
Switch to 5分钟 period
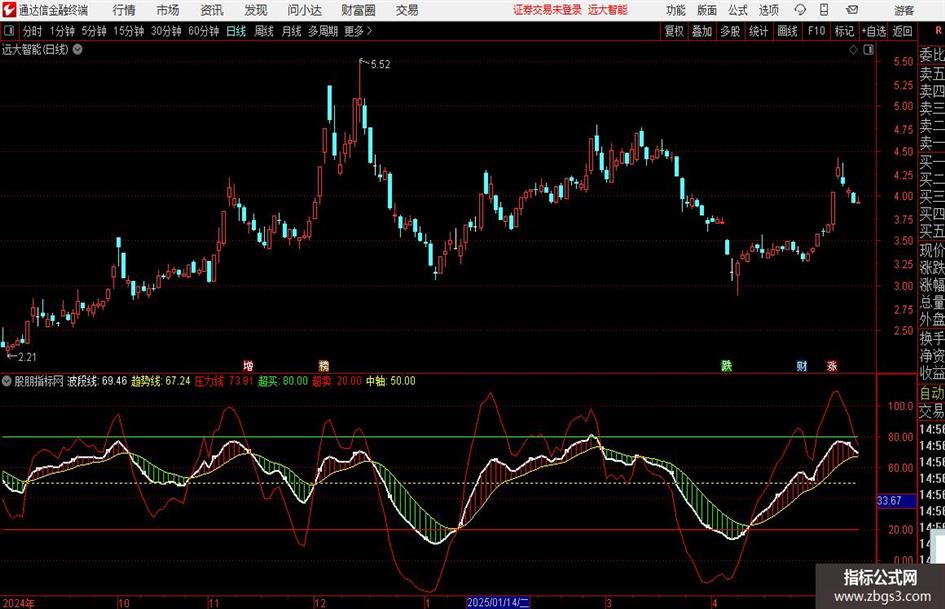[x=93, y=31]
